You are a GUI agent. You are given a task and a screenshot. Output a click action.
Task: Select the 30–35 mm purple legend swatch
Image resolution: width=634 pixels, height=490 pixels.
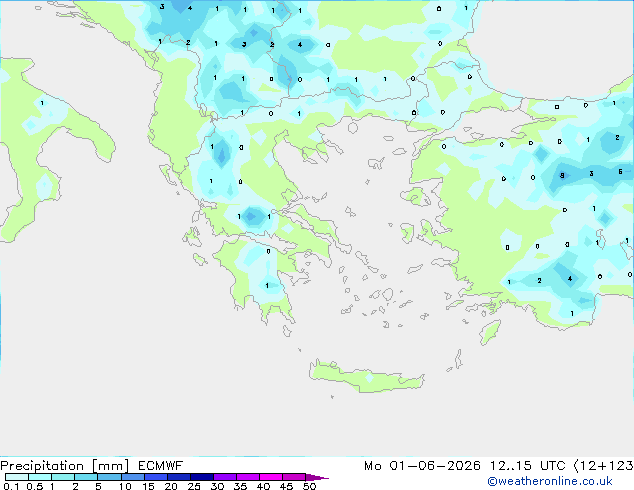pyautogui.click(x=225, y=477)
